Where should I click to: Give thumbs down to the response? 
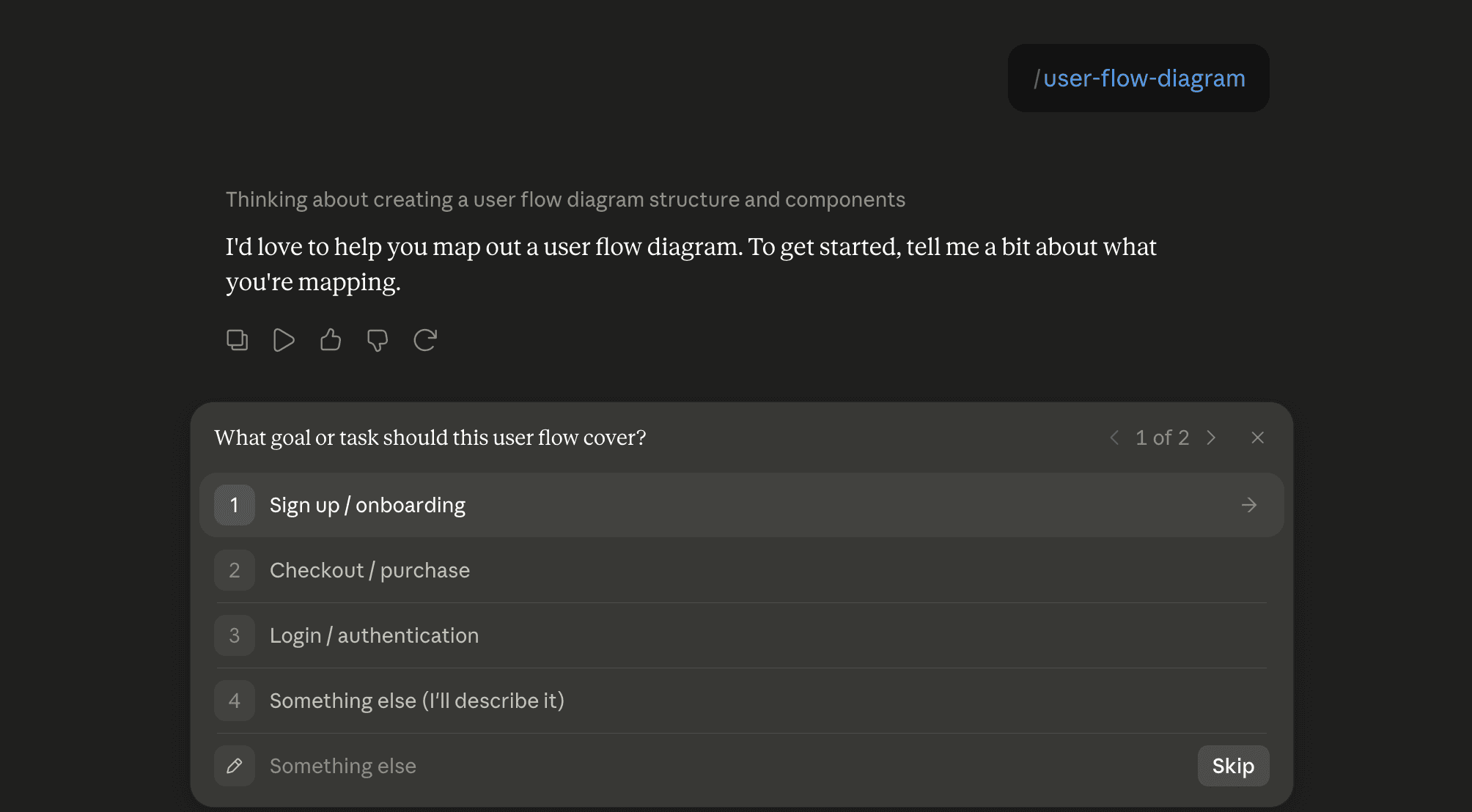378,340
